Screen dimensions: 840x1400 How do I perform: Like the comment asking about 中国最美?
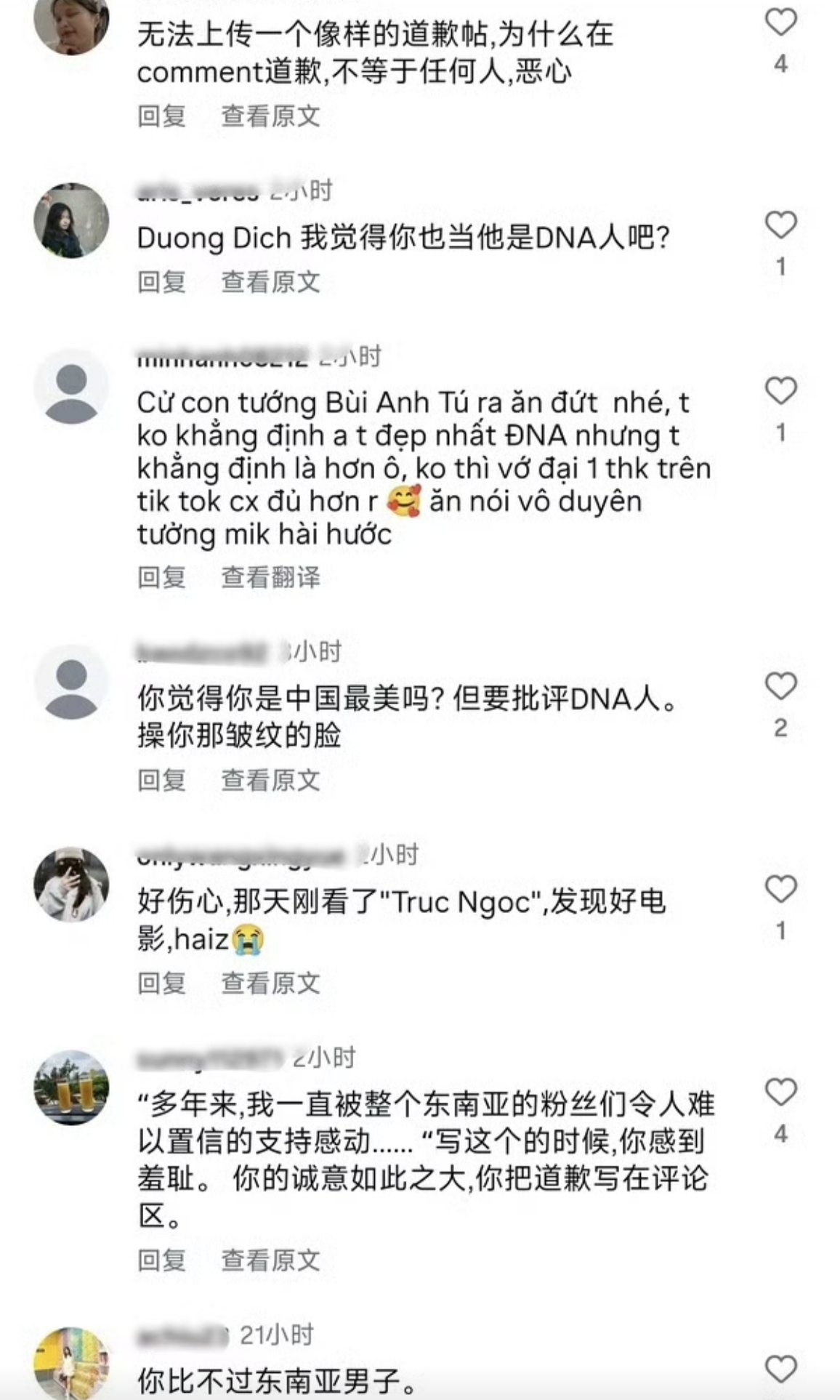(781, 685)
